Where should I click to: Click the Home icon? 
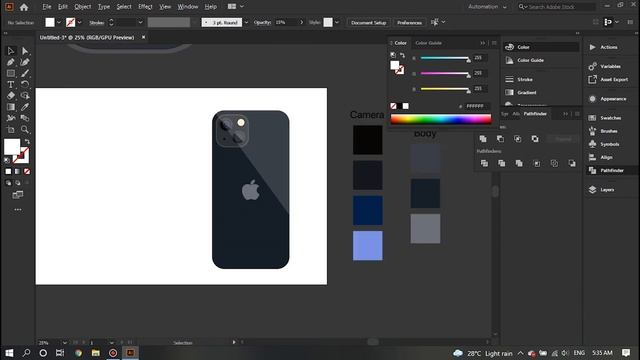(24, 7)
